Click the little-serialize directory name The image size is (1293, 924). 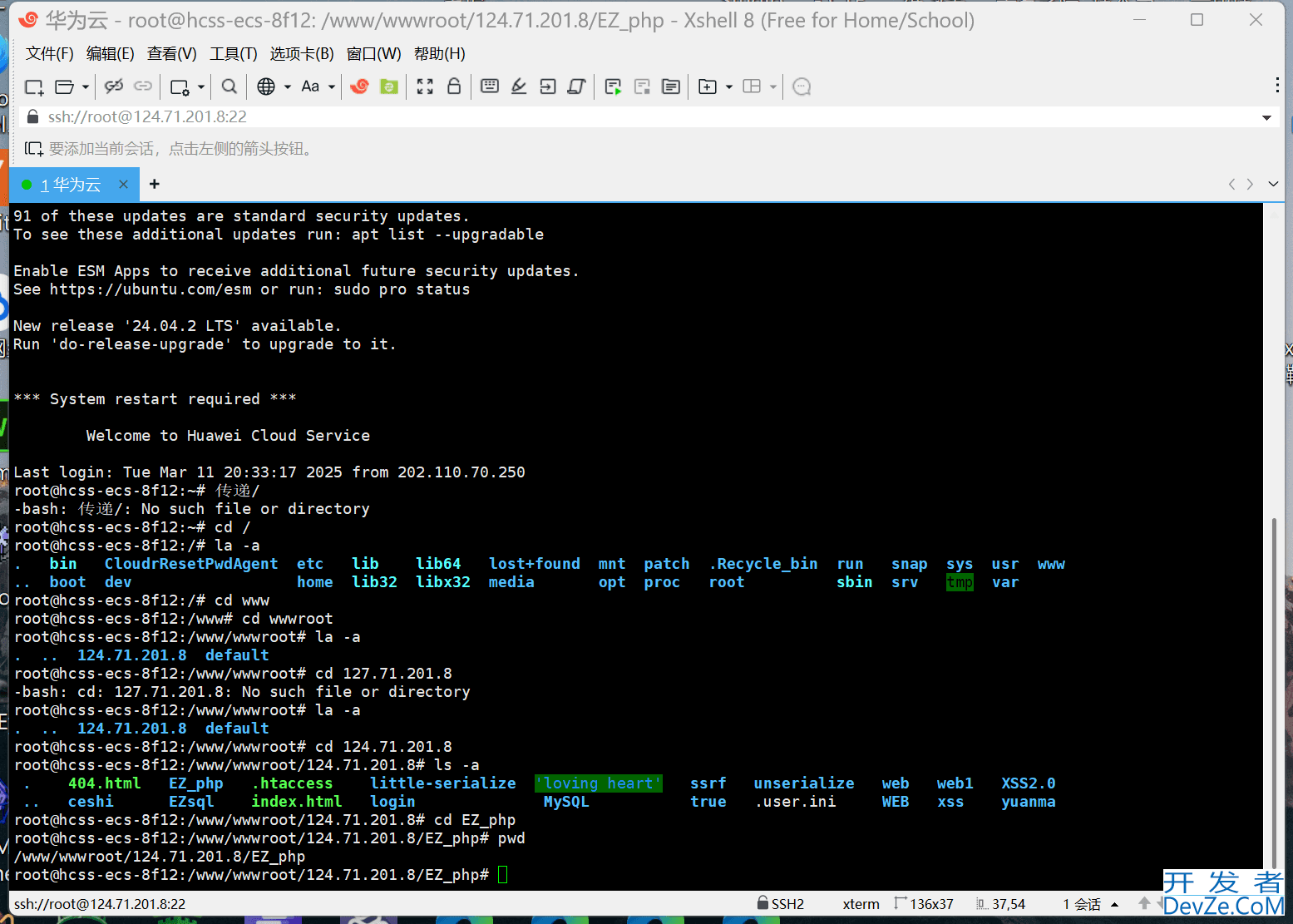[x=443, y=783]
